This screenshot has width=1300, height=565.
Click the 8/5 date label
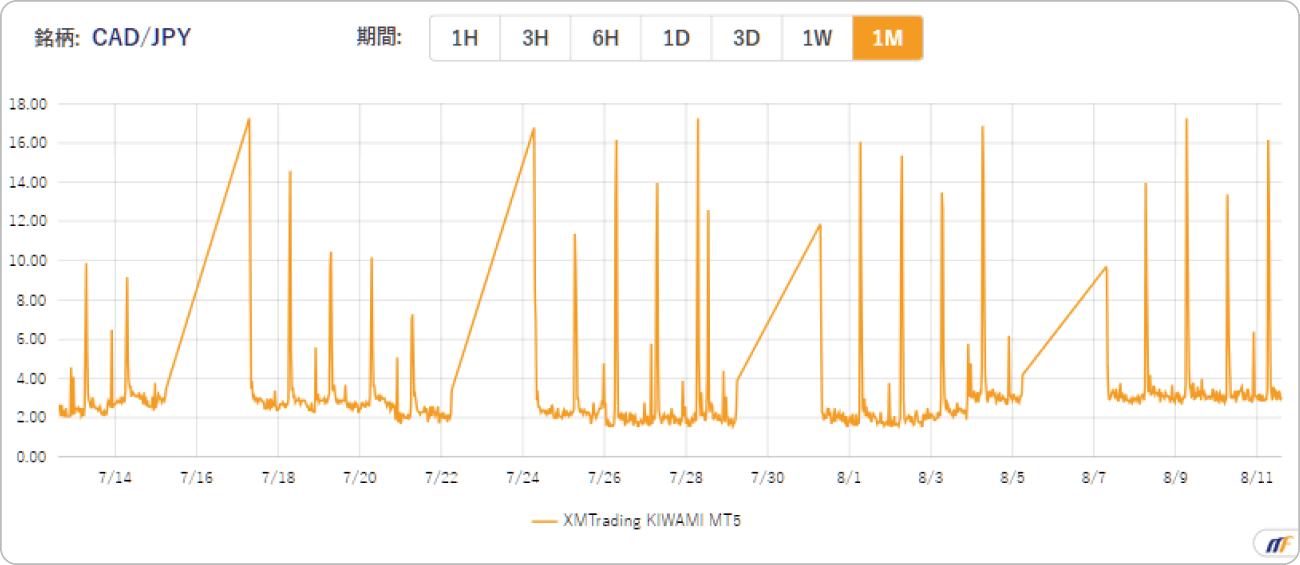pyautogui.click(x=1012, y=477)
